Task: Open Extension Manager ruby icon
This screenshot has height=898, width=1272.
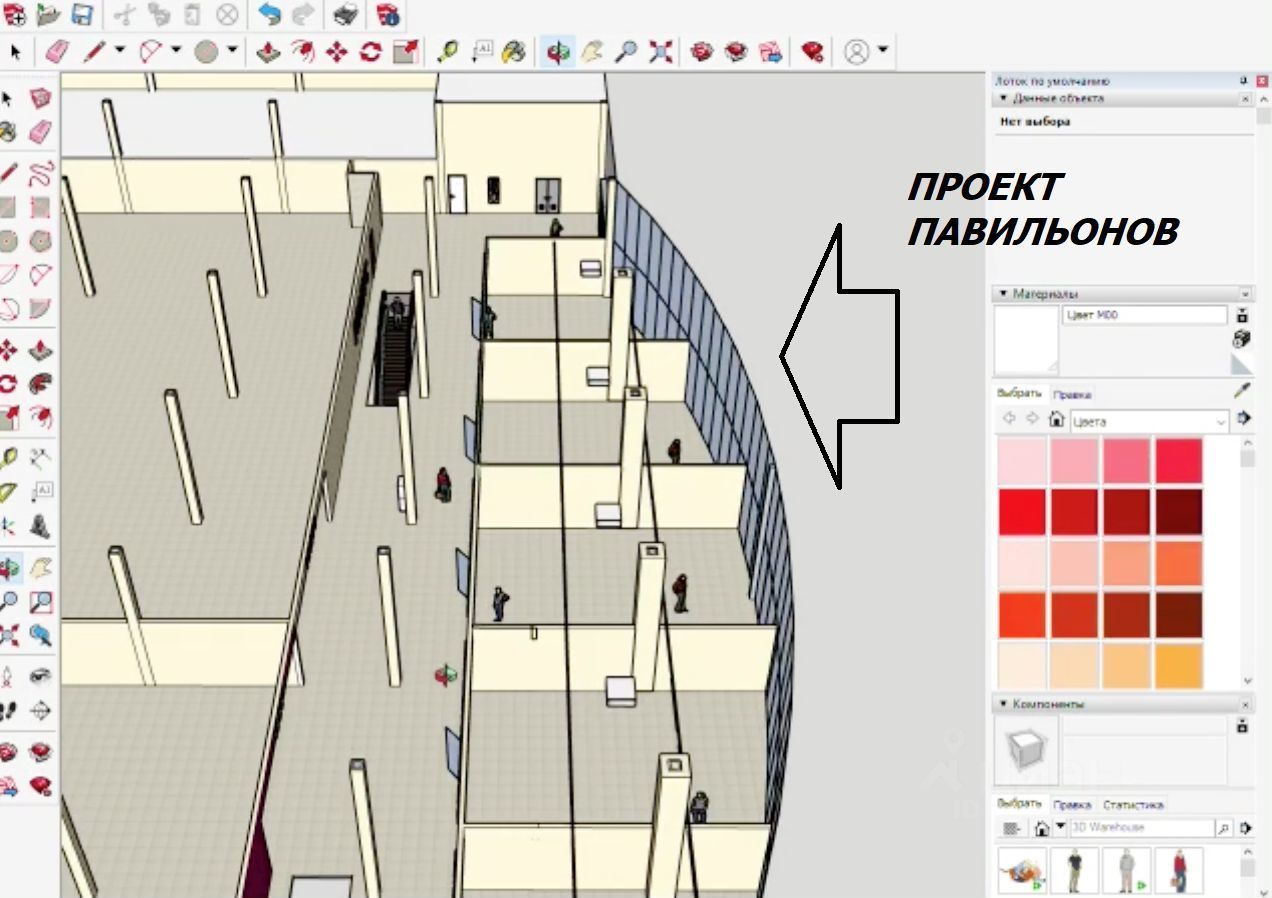Action: point(814,51)
